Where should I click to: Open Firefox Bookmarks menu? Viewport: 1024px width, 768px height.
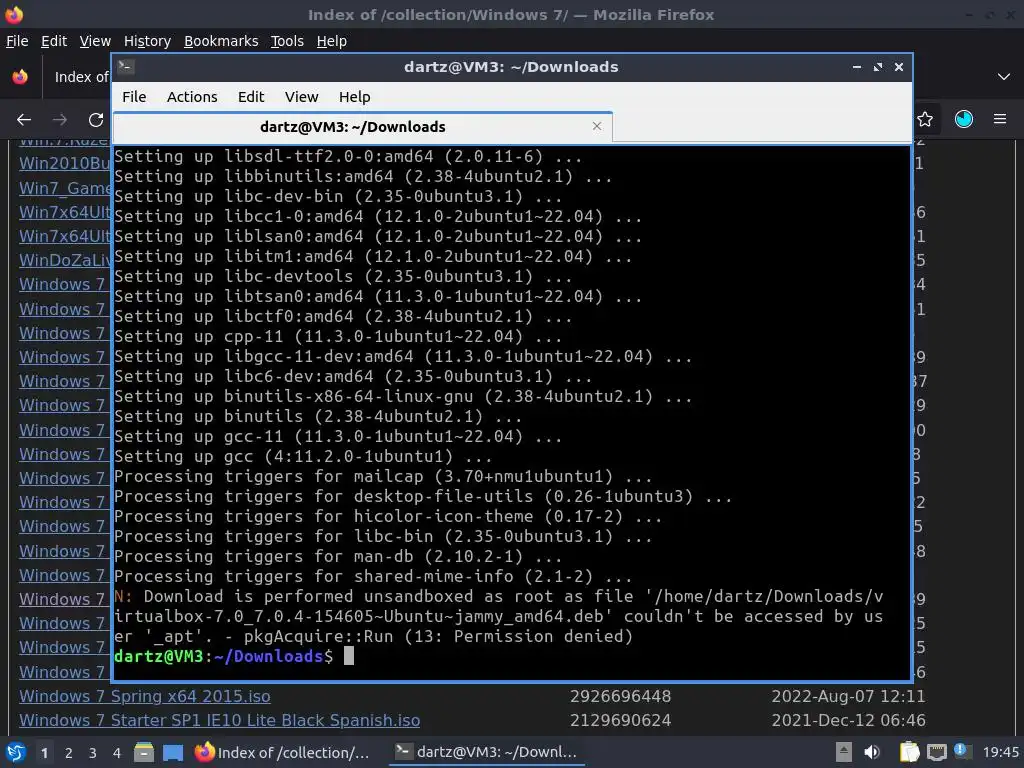tap(221, 41)
